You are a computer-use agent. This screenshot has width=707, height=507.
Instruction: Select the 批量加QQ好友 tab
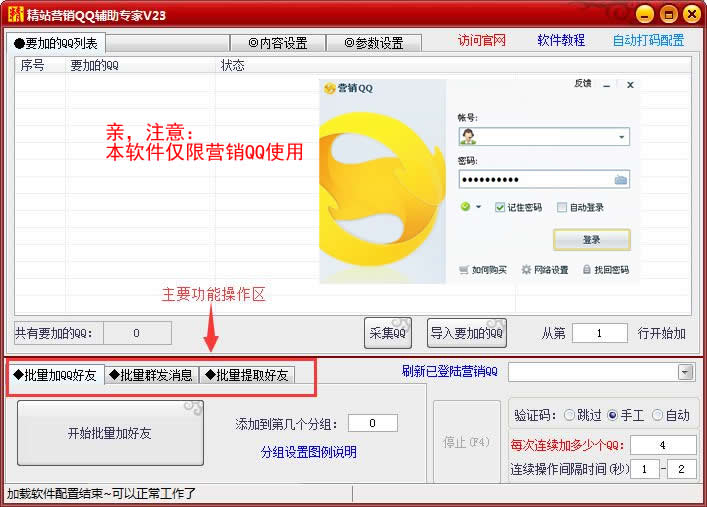point(55,375)
